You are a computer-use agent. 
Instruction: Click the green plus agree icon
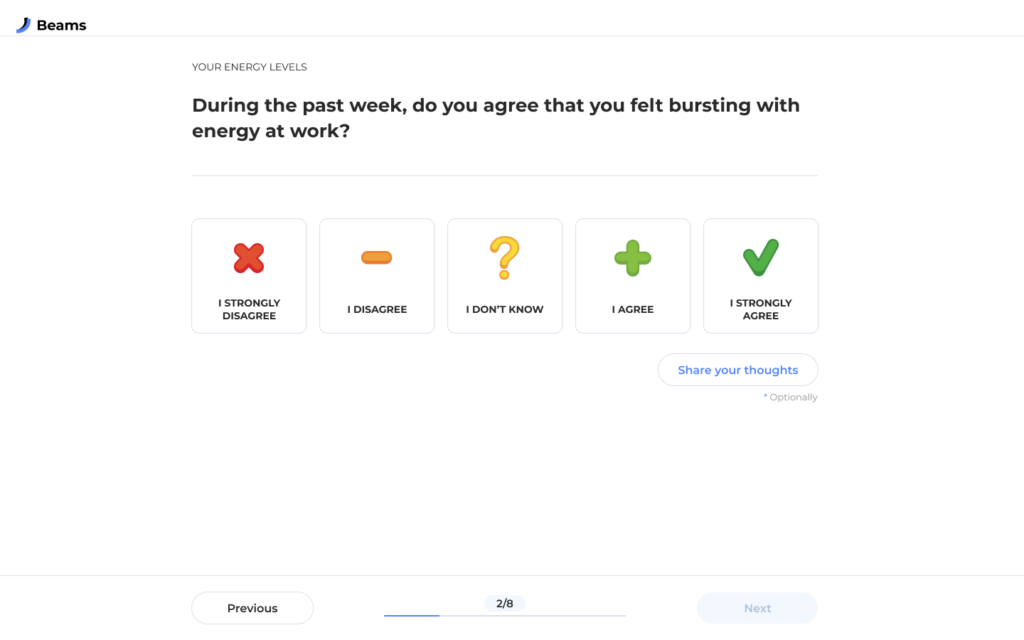(x=633, y=258)
